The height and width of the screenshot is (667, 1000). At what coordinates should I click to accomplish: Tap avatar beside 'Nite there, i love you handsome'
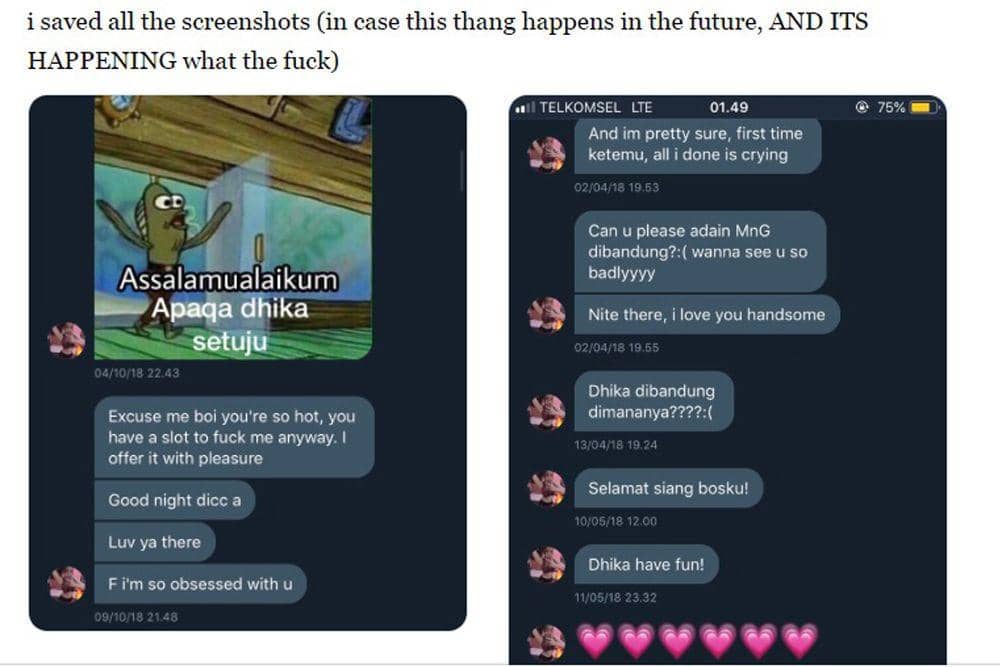547,314
